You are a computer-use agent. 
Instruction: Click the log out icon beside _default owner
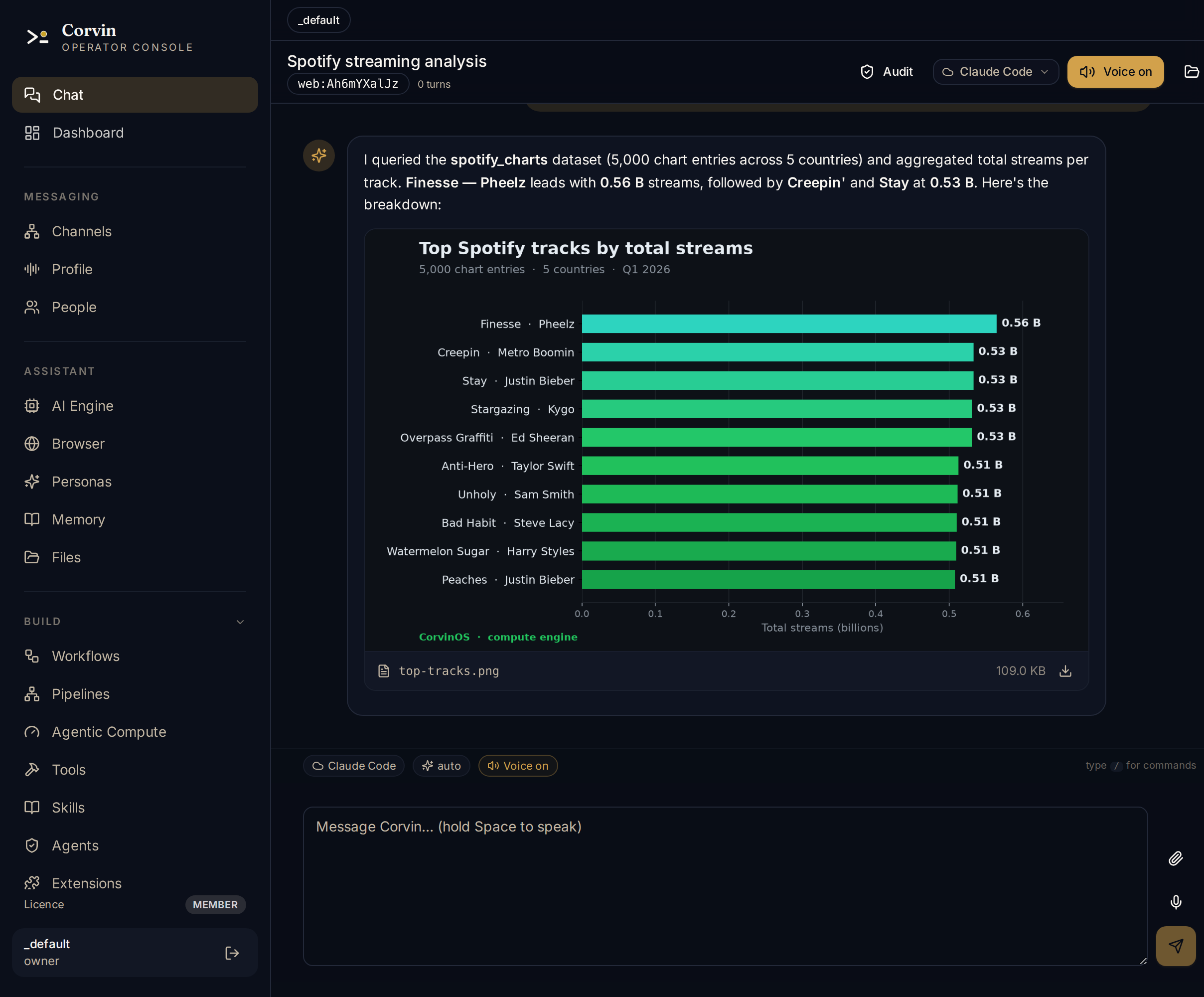click(x=232, y=953)
